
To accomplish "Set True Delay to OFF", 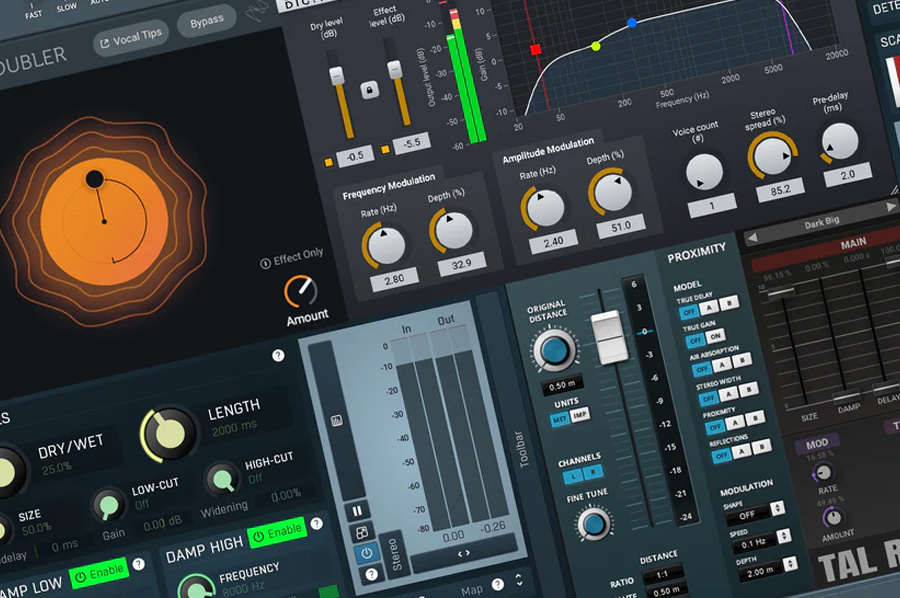I will pyautogui.click(x=689, y=312).
